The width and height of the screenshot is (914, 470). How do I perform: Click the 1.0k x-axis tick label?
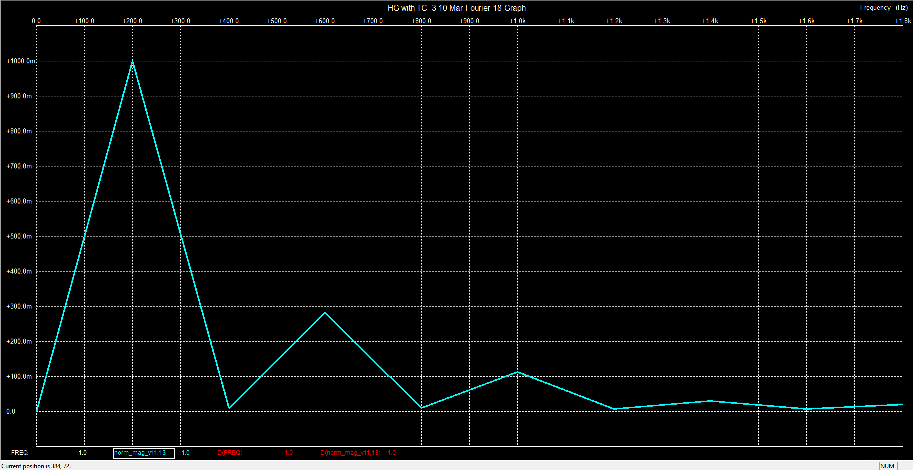click(517, 20)
